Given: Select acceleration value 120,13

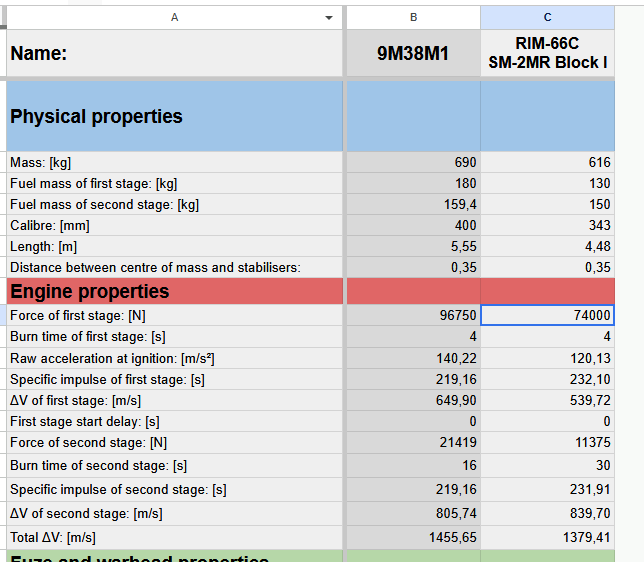Looking at the screenshot, I should (x=547, y=358).
